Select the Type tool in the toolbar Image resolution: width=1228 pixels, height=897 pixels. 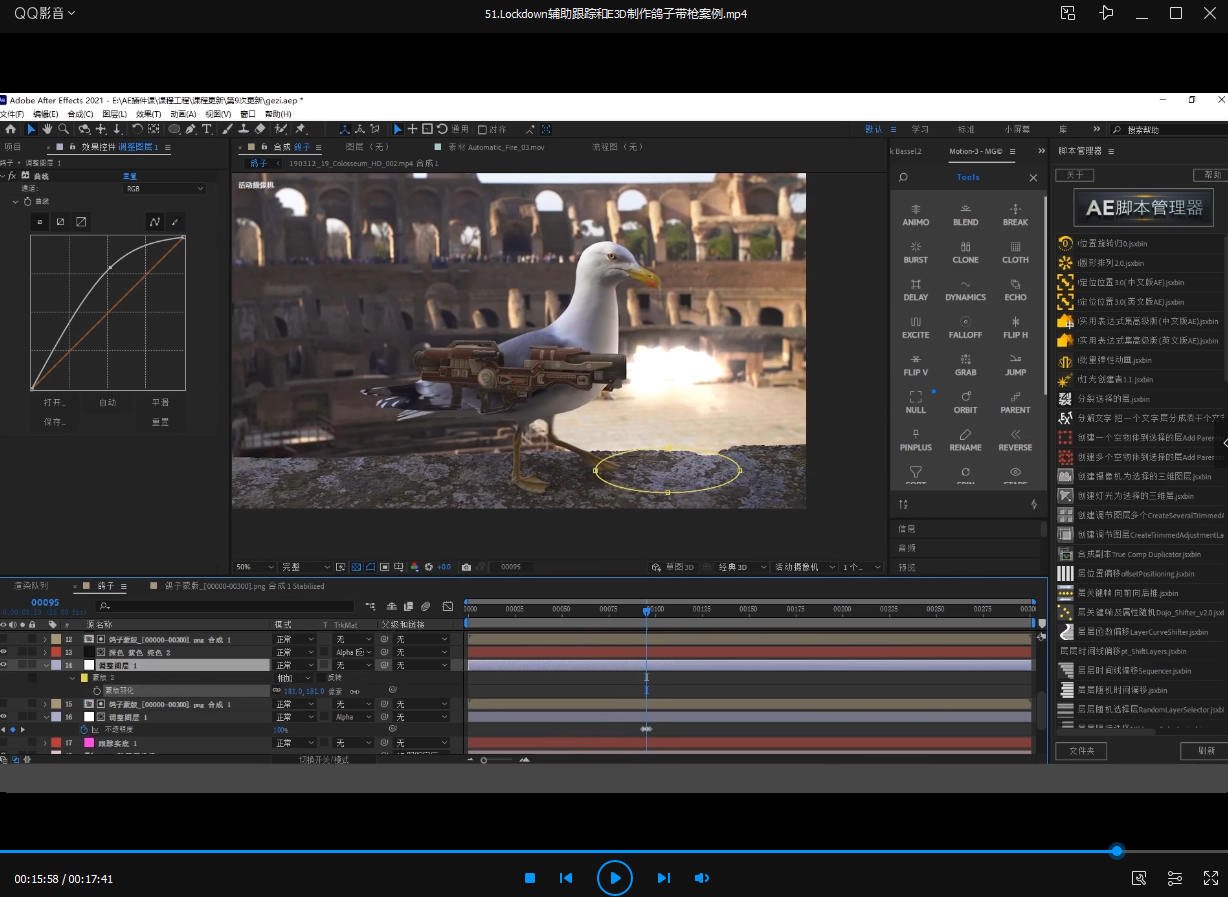[x=207, y=129]
